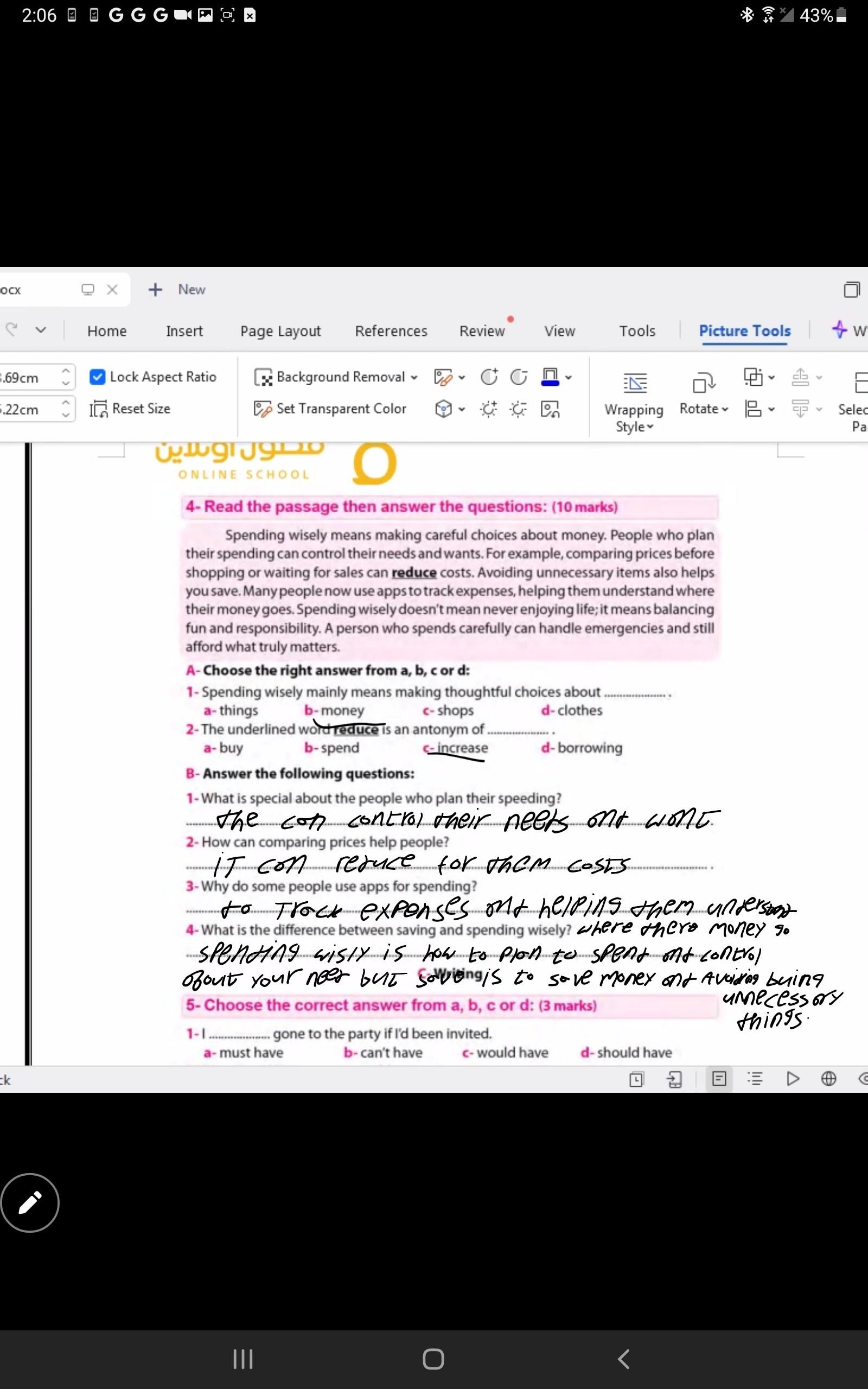The width and height of the screenshot is (868, 1389).
Task: Open the picture border color dropdown
Action: click(x=569, y=378)
